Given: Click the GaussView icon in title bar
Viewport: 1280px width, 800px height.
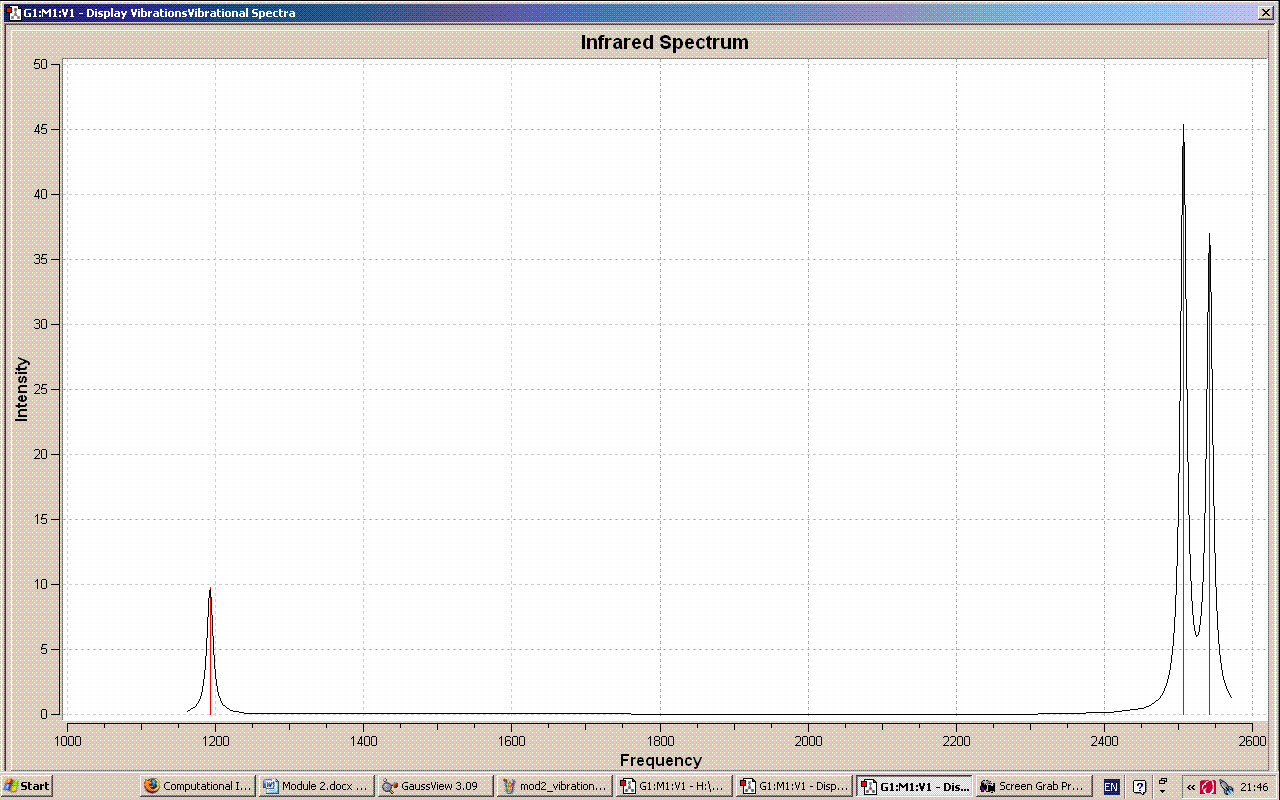Looking at the screenshot, I should (14, 12).
